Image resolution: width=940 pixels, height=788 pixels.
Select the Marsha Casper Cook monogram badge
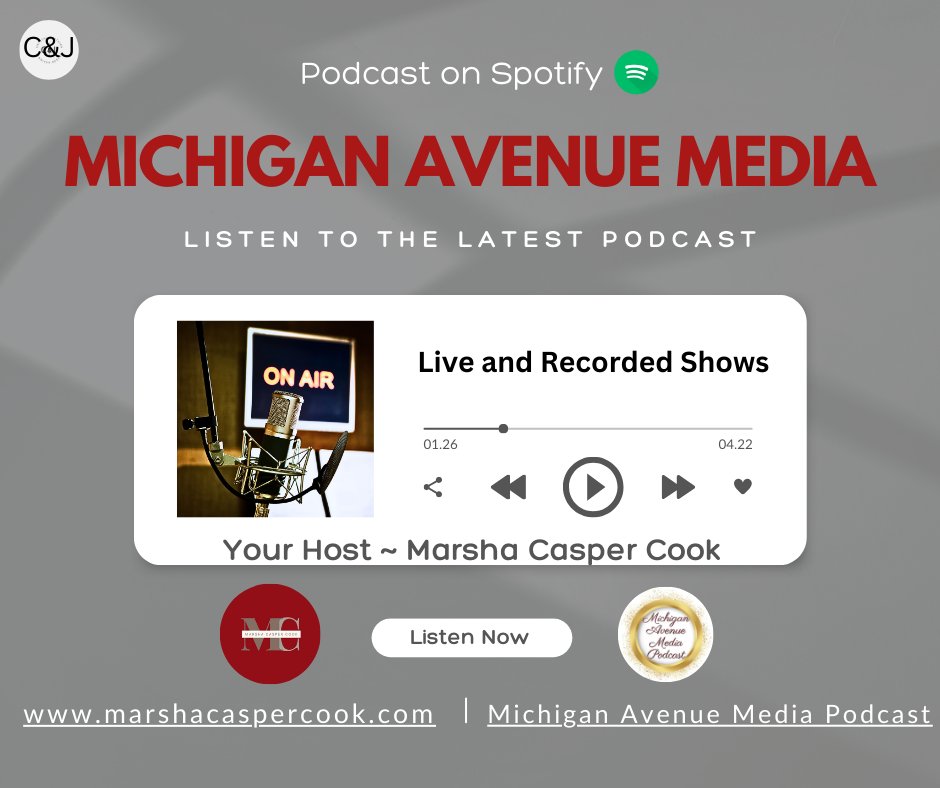coord(269,634)
